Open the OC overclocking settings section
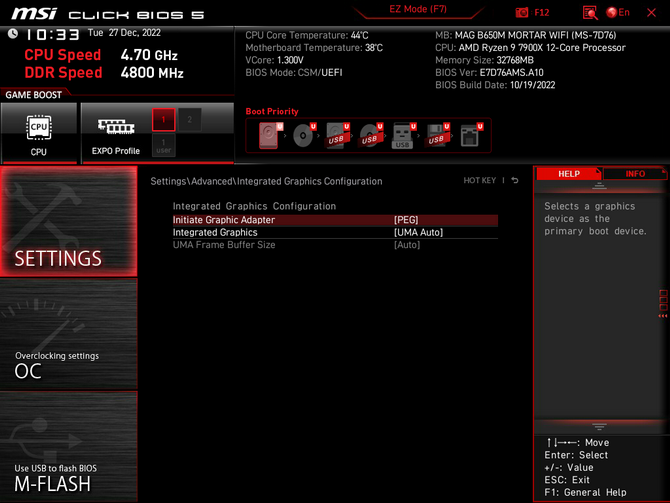Image resolution: width=670 pixels, height=503 pixels. (68, 364)
